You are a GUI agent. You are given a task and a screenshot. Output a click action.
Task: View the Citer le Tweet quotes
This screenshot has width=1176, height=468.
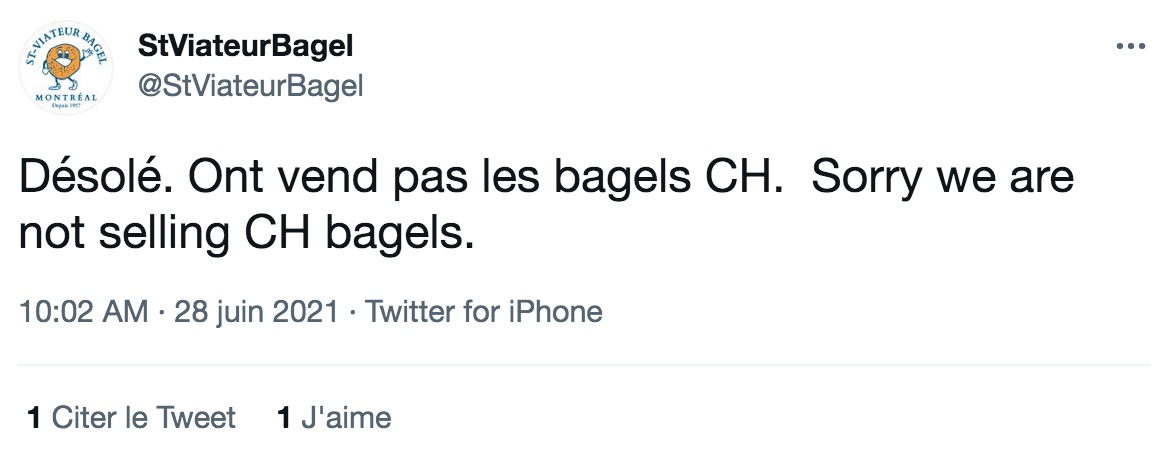click(131, 418)
